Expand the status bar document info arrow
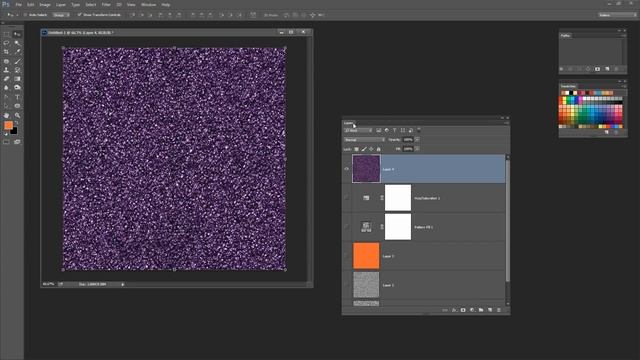Image resolution: width=640 pixels, height=360 pixels. pyautogui.click(x=122, y=284)
